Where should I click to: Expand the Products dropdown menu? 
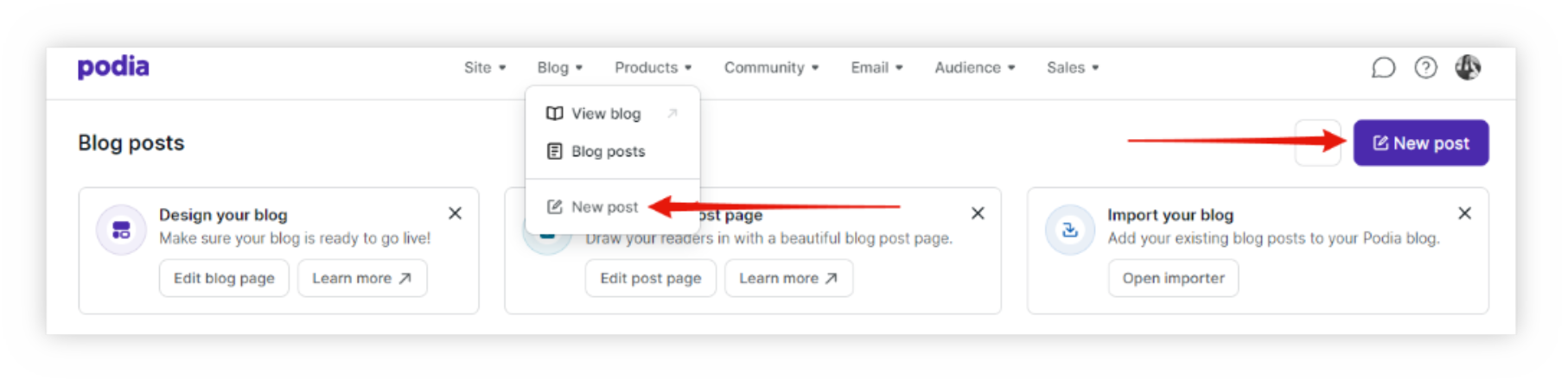(x=653, y=67)
